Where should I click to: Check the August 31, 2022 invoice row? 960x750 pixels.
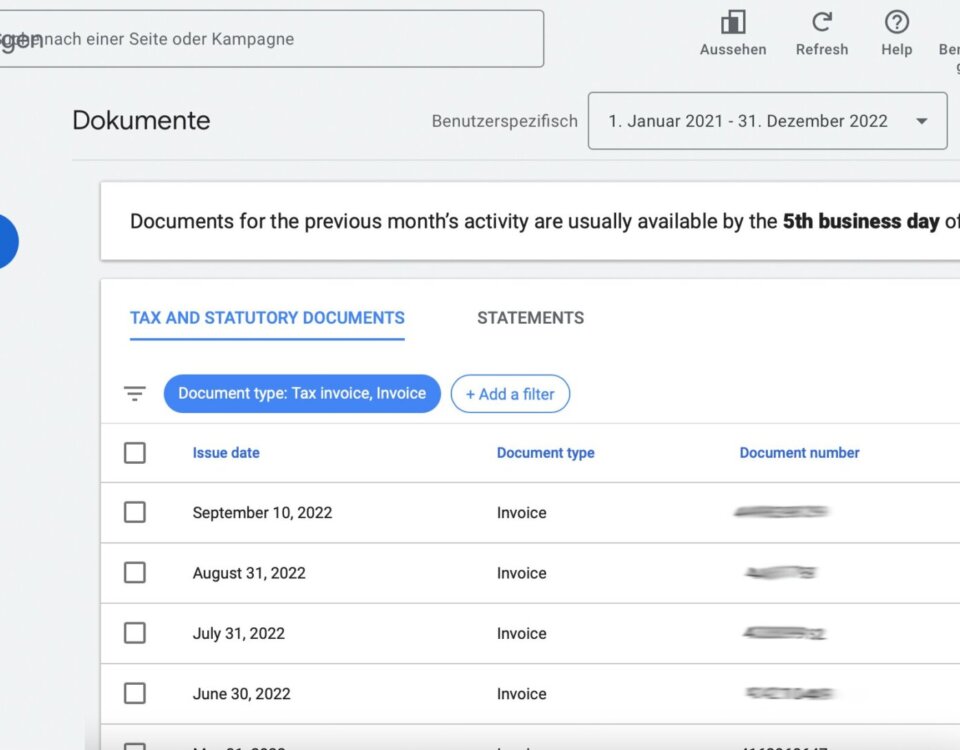[x=135, y=572]
